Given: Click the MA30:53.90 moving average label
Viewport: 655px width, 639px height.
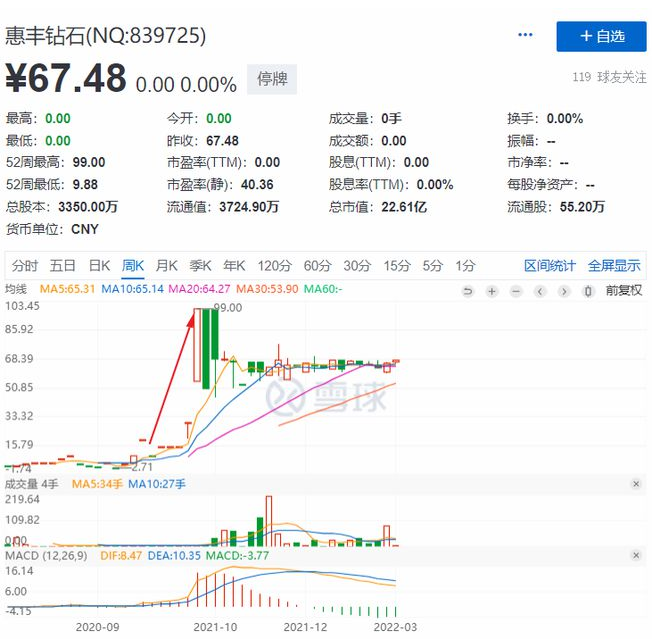Looking at the screenshot, I should (267, 289).
